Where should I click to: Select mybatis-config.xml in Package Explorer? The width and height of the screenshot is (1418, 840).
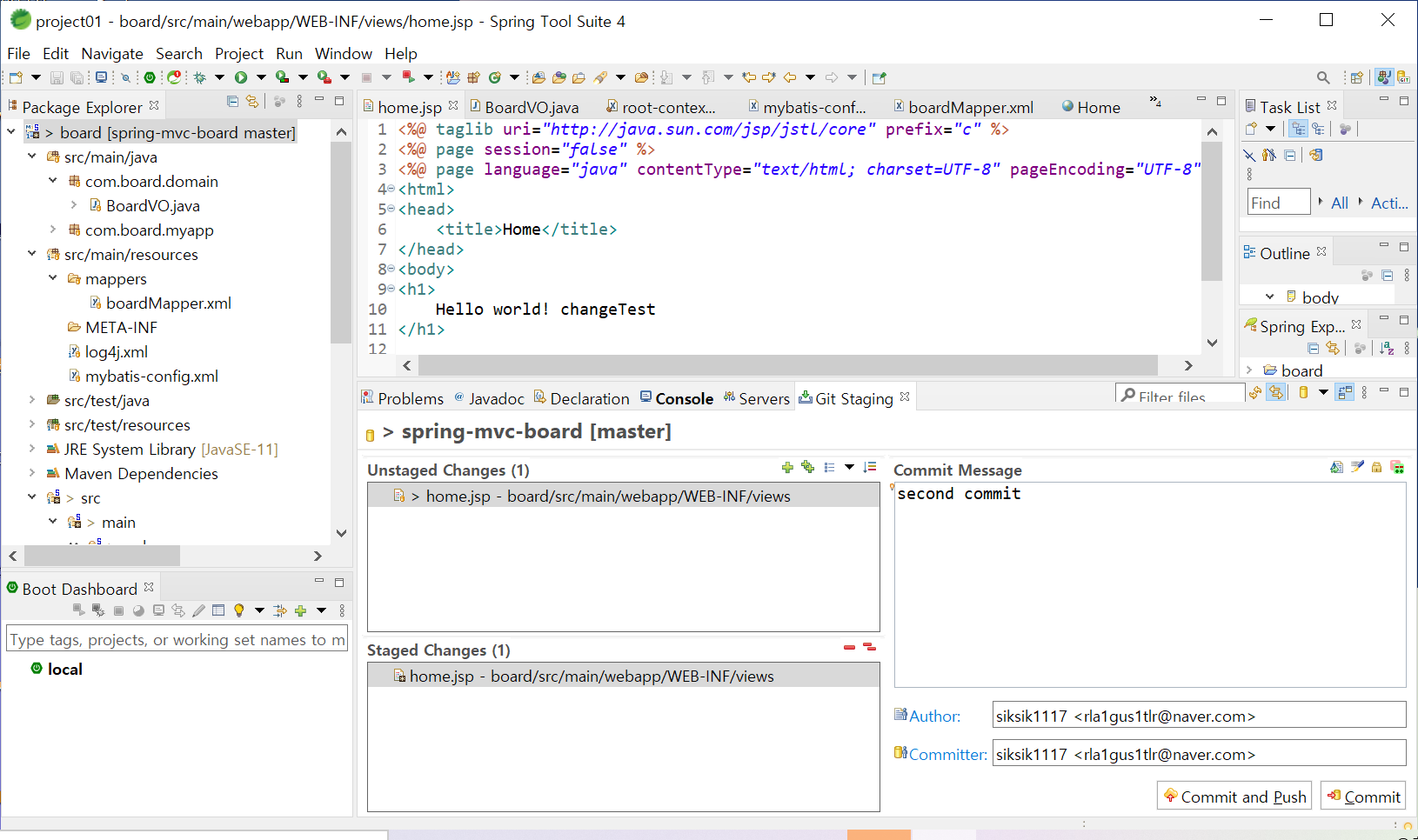point(151,376)
